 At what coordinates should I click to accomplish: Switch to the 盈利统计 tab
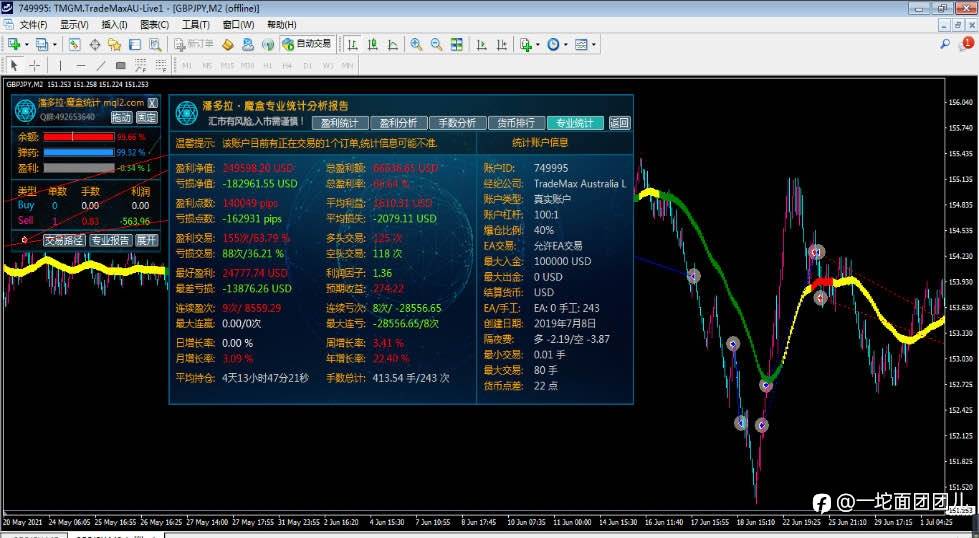tap(340, 123)
